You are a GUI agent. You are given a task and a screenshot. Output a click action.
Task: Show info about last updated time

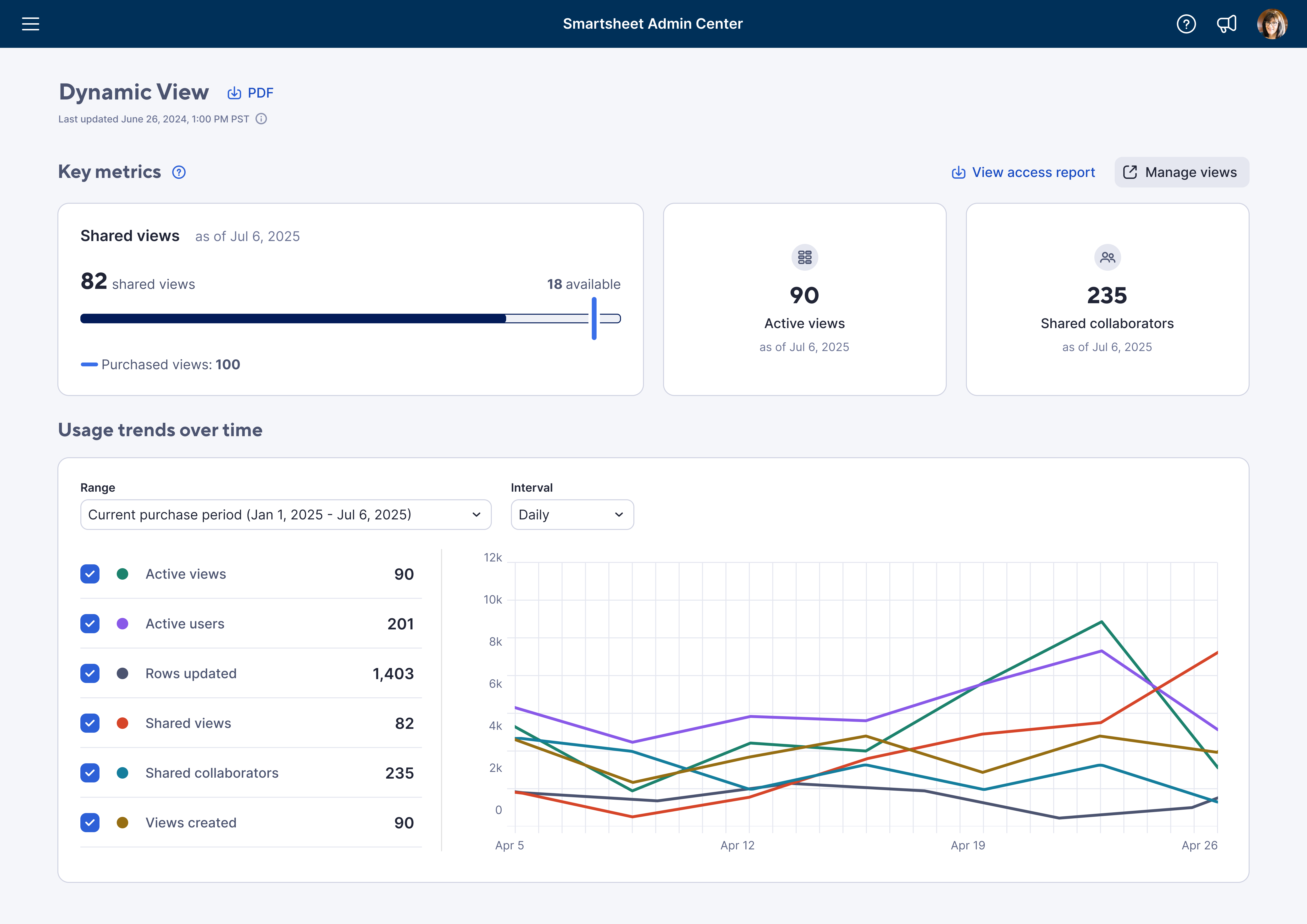click(x=261, y=119)
